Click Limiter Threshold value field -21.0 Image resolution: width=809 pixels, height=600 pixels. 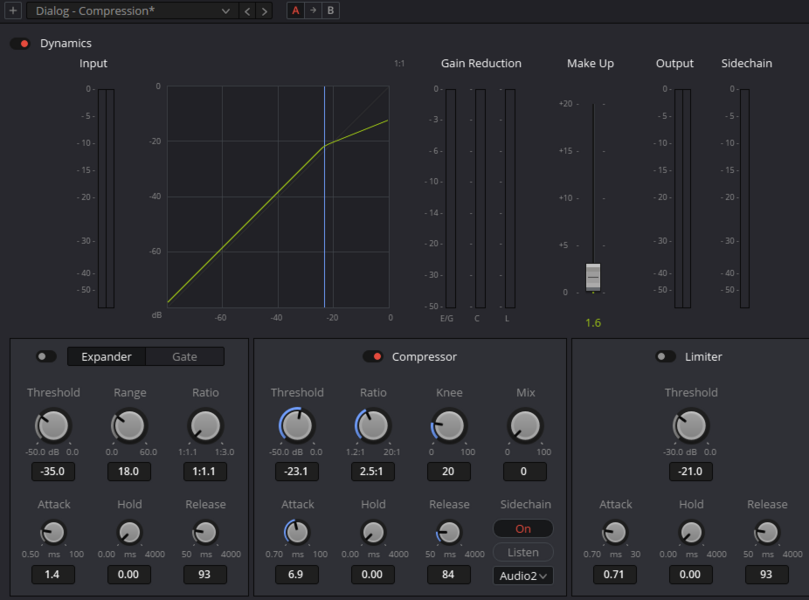coord(691,472)
